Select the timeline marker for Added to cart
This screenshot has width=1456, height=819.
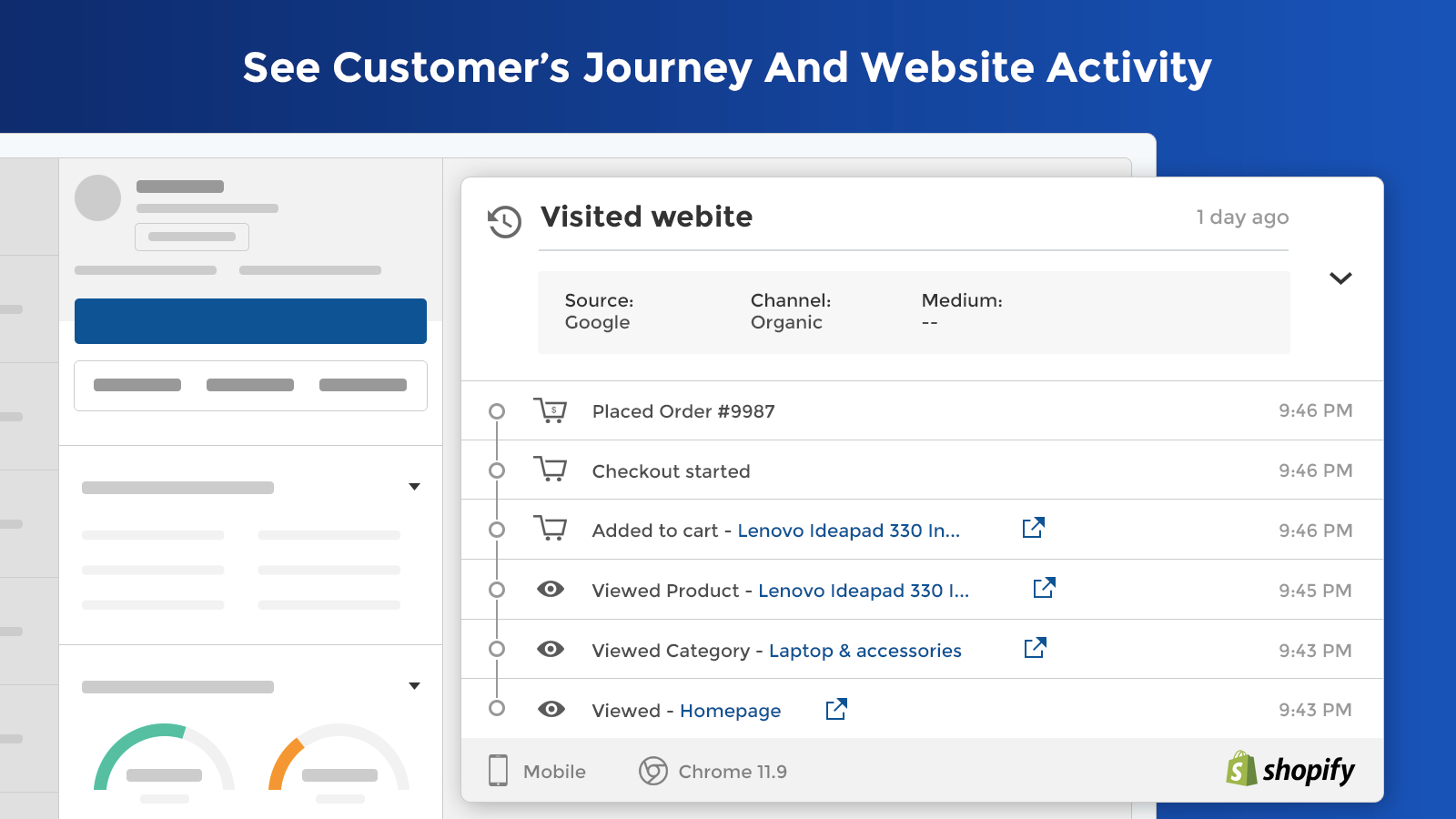497,530
